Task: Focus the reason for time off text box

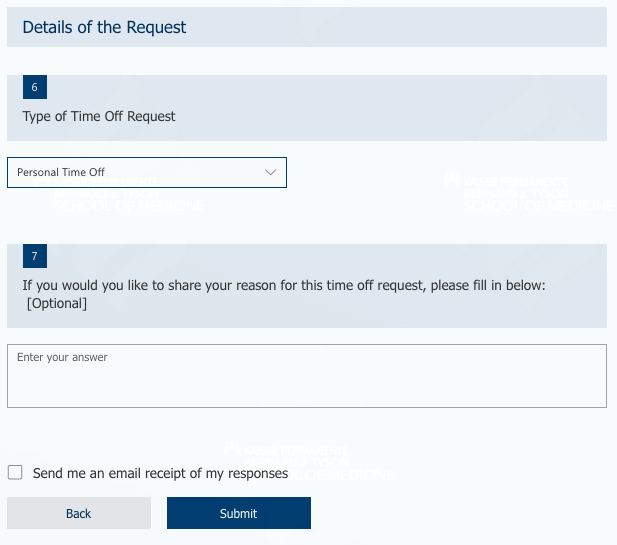Action: (x=307, y=376)
